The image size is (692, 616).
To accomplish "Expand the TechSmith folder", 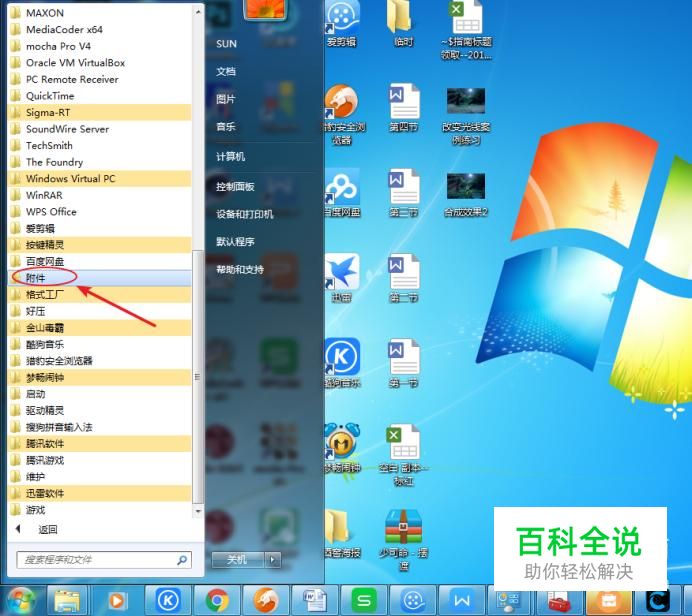I will [100, 146].
